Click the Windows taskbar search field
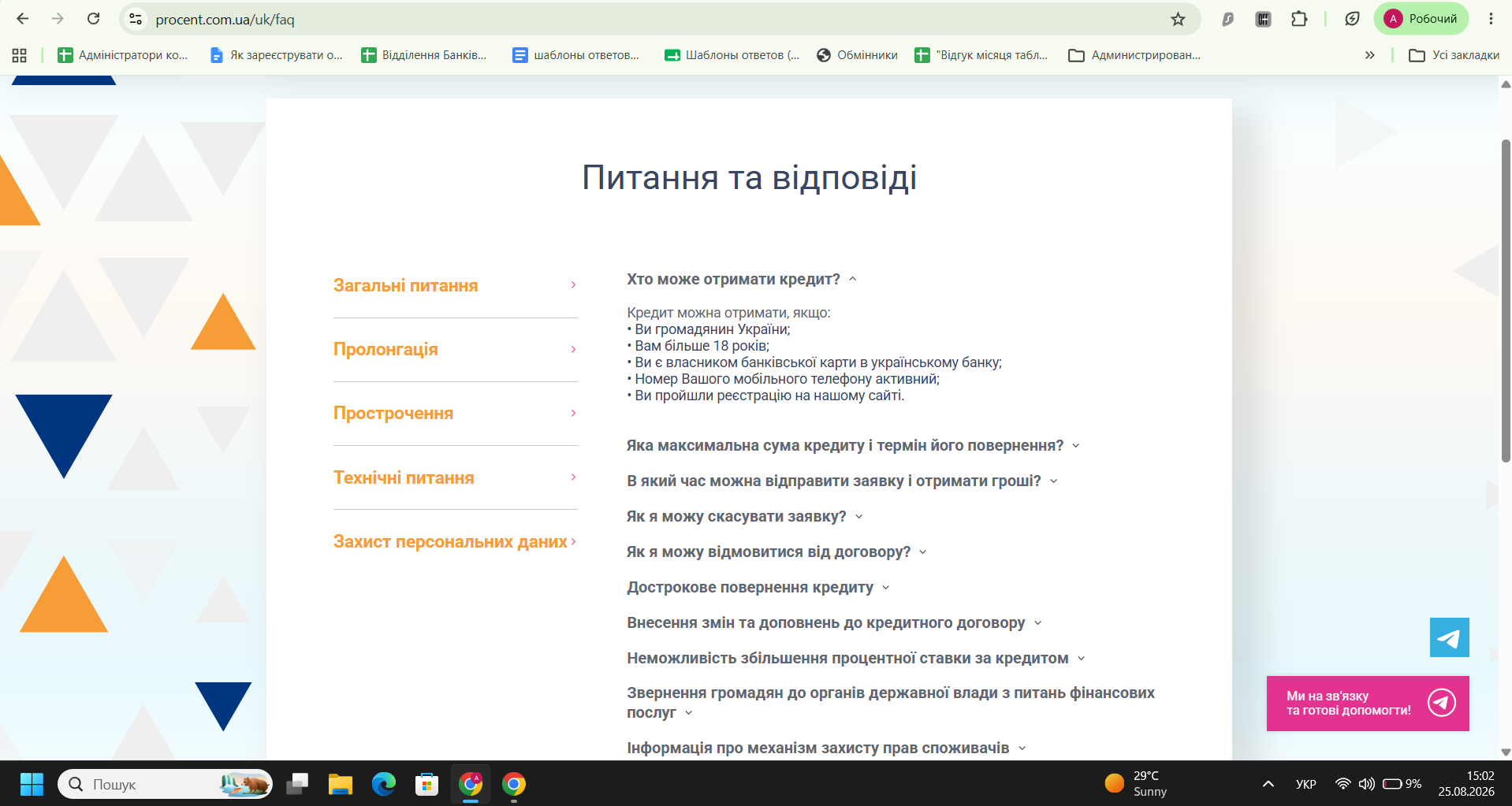 click(165, 784)
